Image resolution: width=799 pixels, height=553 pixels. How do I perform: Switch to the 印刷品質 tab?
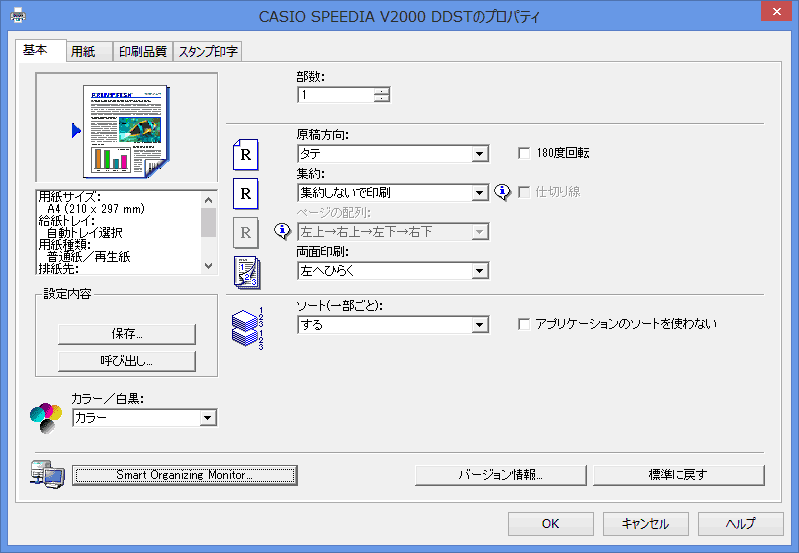tap(143, 51)
